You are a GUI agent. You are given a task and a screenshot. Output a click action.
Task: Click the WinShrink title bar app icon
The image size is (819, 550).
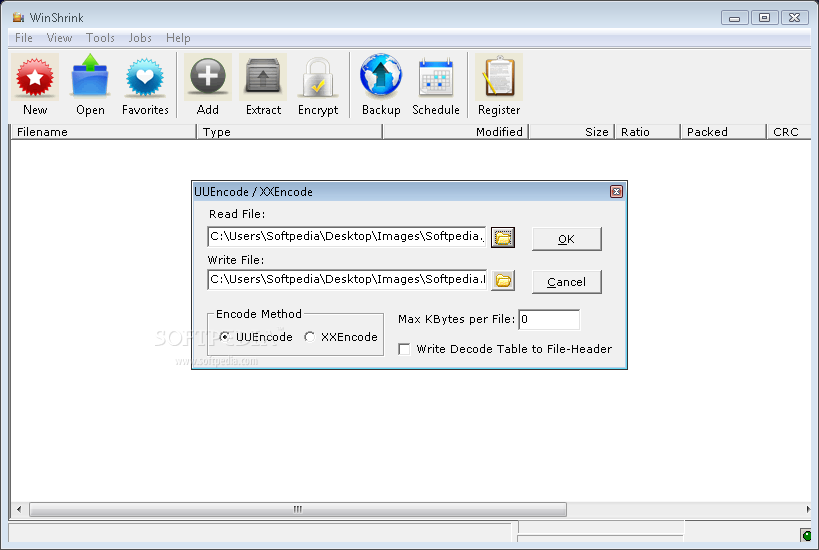(18, 18)
